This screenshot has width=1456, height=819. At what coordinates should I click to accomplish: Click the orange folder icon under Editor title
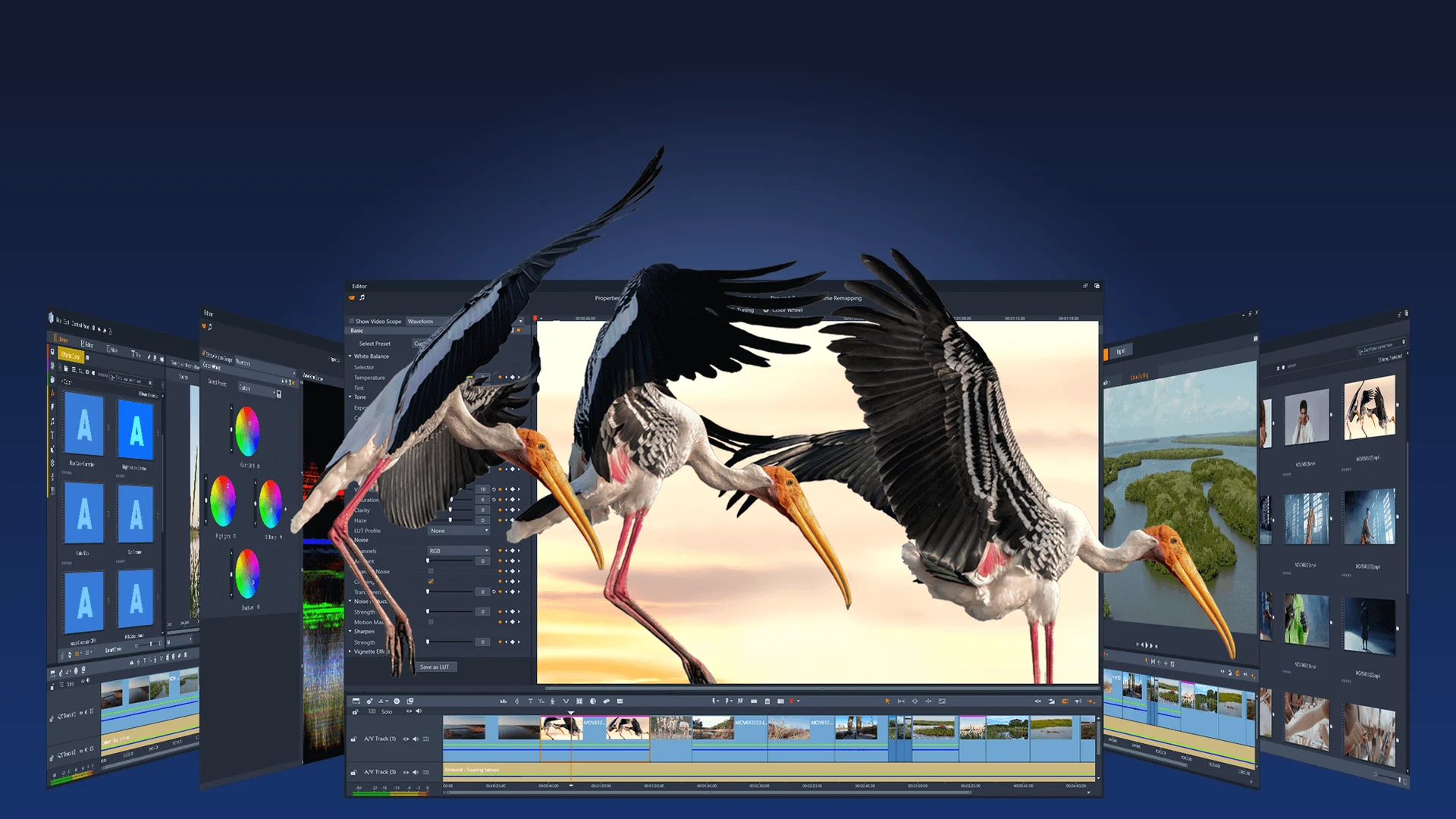[352, 298]
